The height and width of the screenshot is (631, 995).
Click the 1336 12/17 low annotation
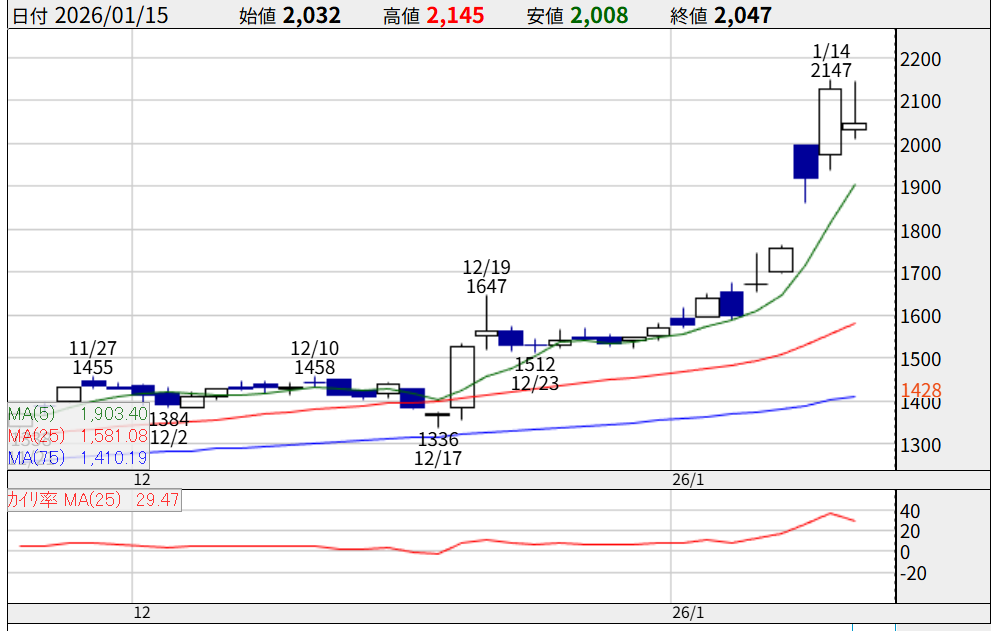click(438, 448)
